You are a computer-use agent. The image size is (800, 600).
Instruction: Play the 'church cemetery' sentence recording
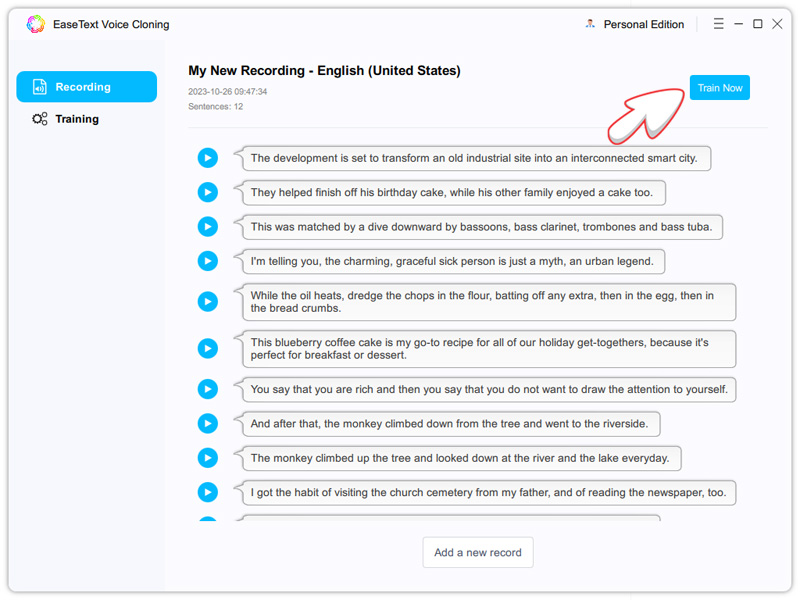(208, 492)
